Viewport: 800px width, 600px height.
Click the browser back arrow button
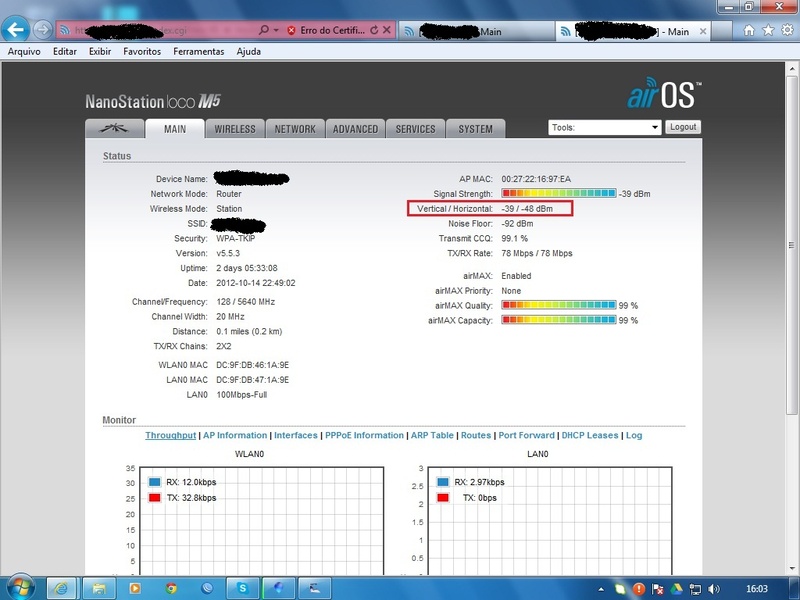[x=15, y=30]
